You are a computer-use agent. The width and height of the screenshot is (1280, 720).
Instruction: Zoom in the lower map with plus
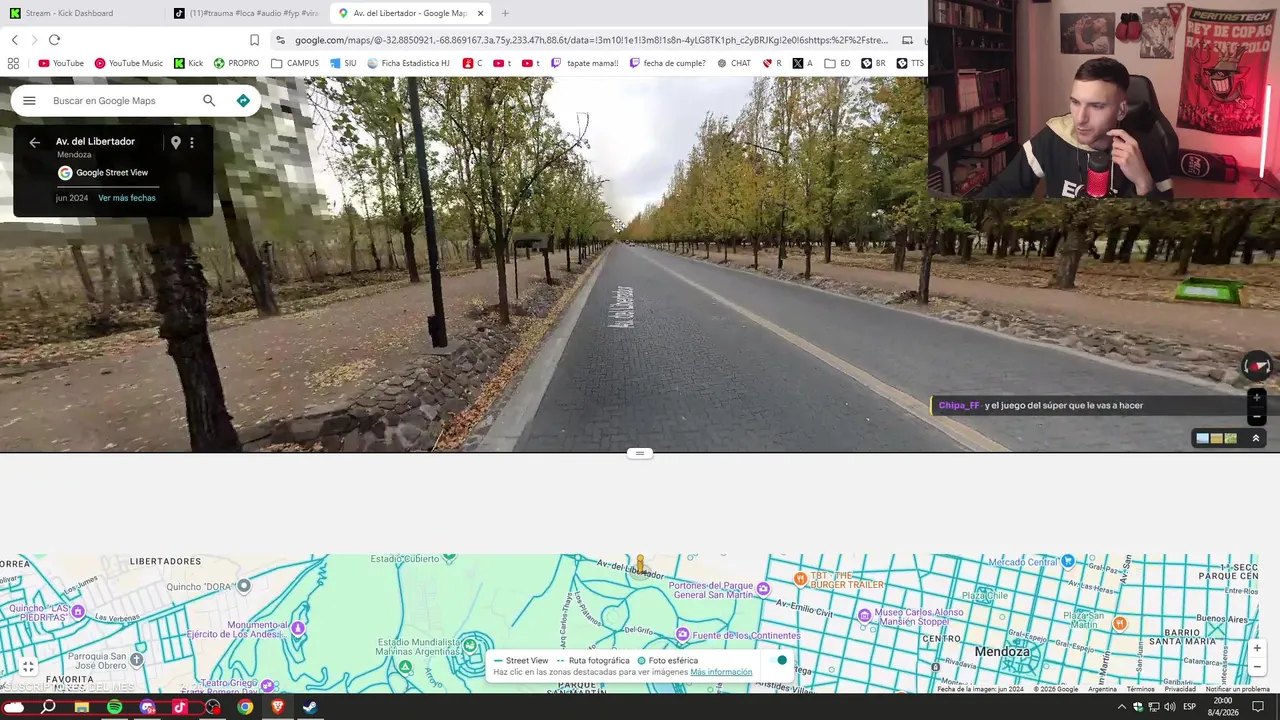(x=1257, y=648)
